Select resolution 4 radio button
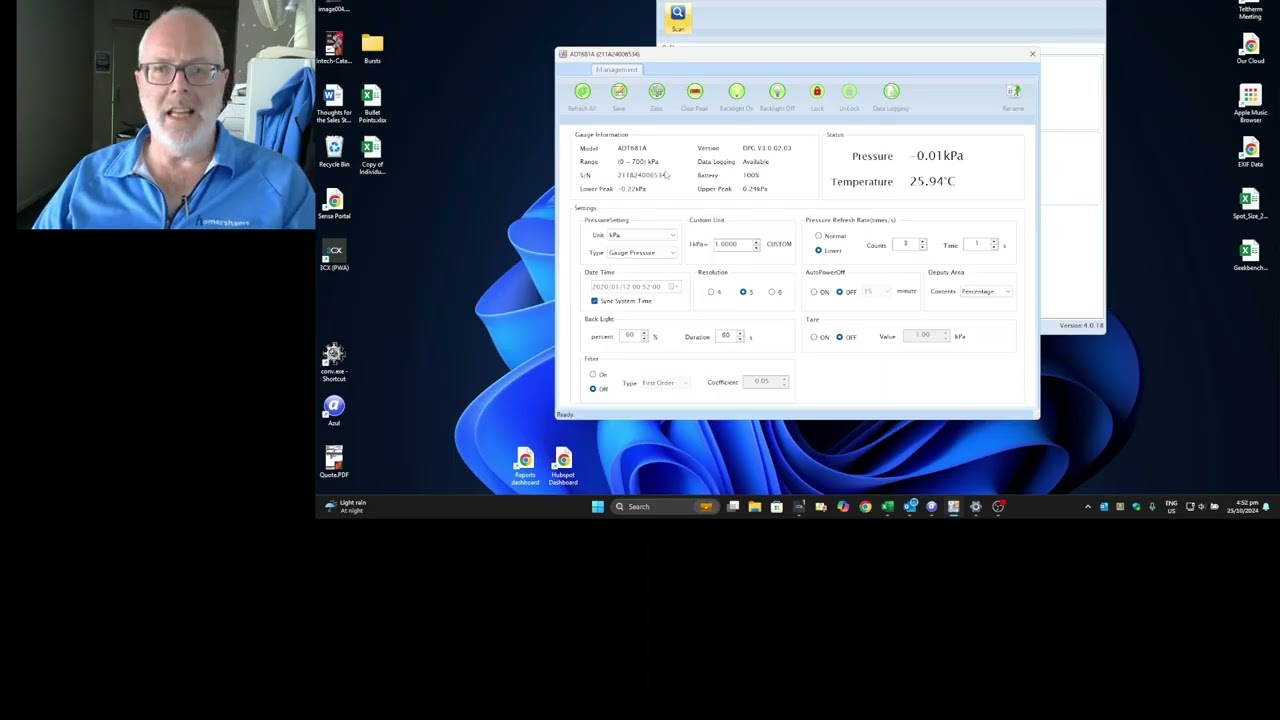 pos(711,292)
